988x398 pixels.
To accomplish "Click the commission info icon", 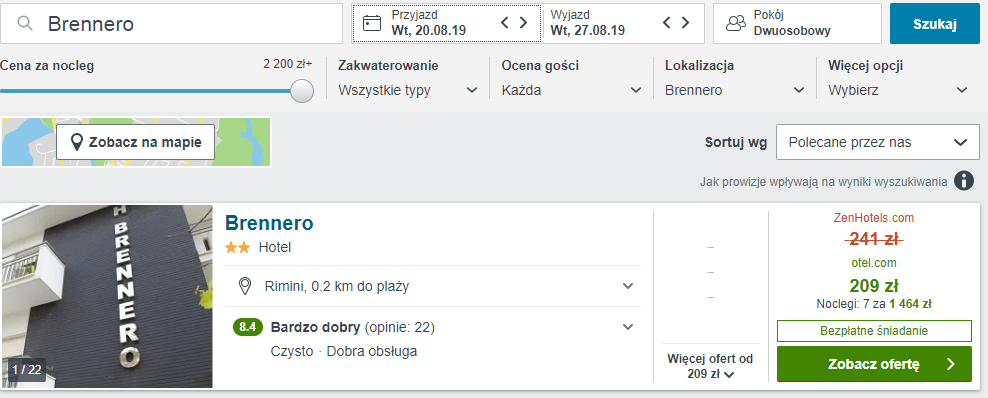I will 963,181.
